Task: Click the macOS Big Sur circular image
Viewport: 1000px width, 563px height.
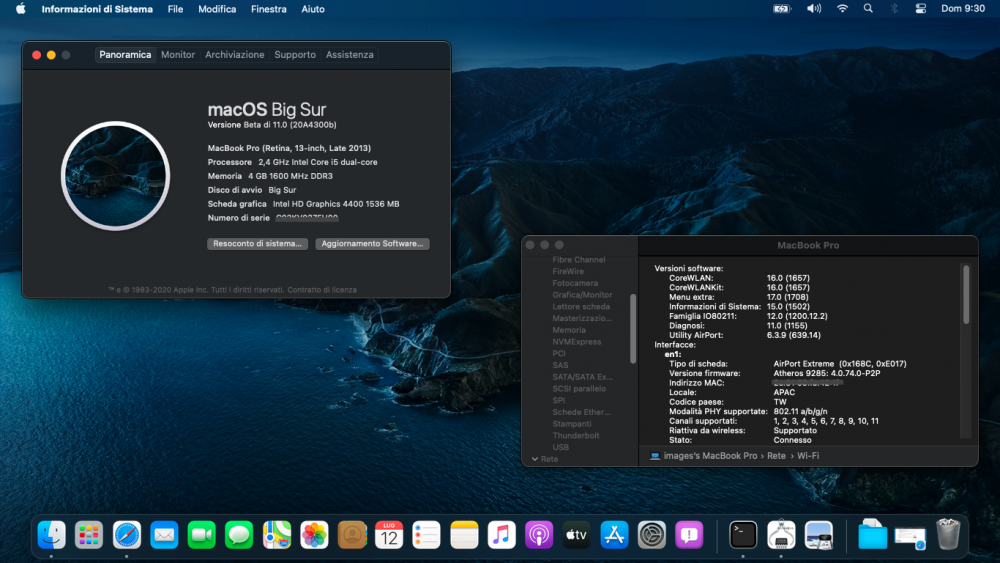Action: click(115, 176)
